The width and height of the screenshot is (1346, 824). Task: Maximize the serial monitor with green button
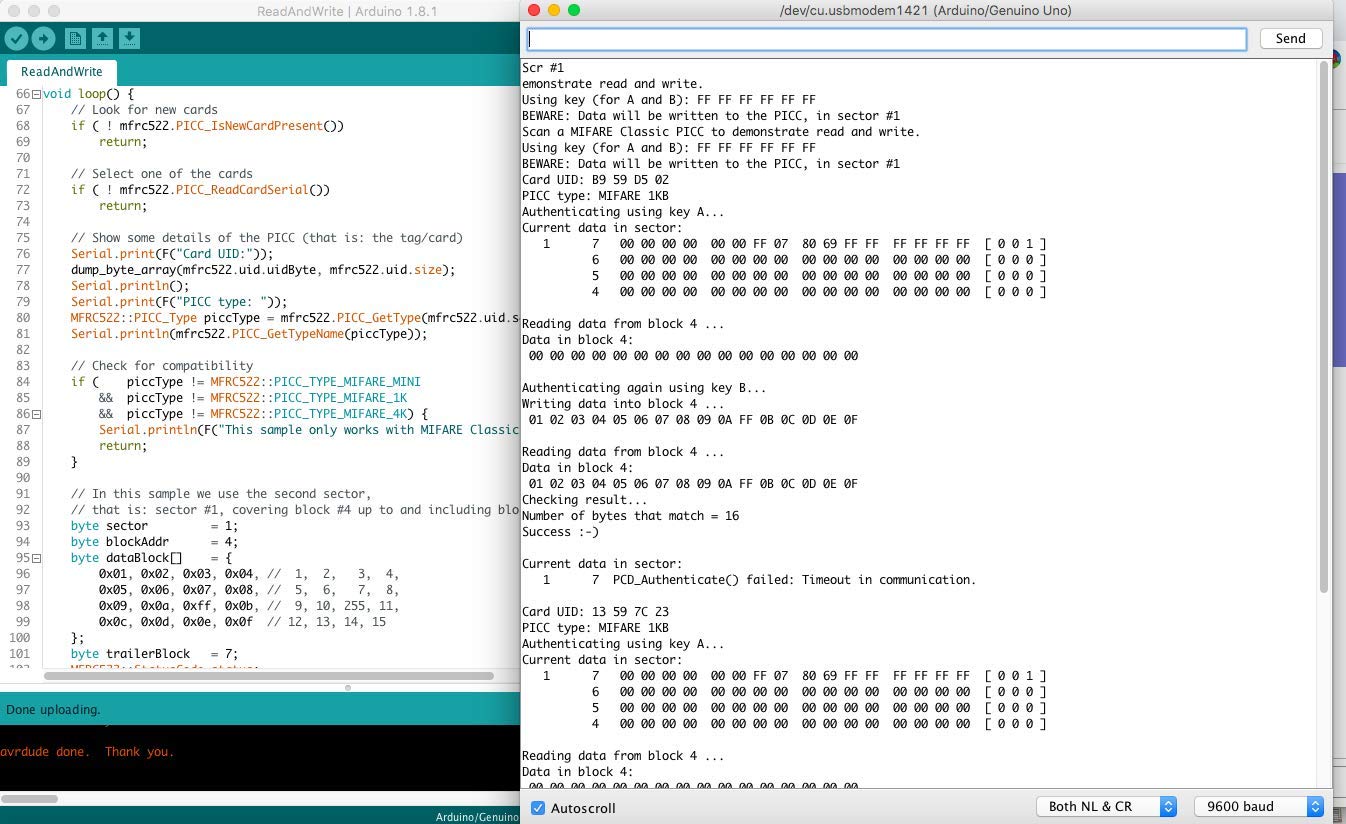[574, 10]
